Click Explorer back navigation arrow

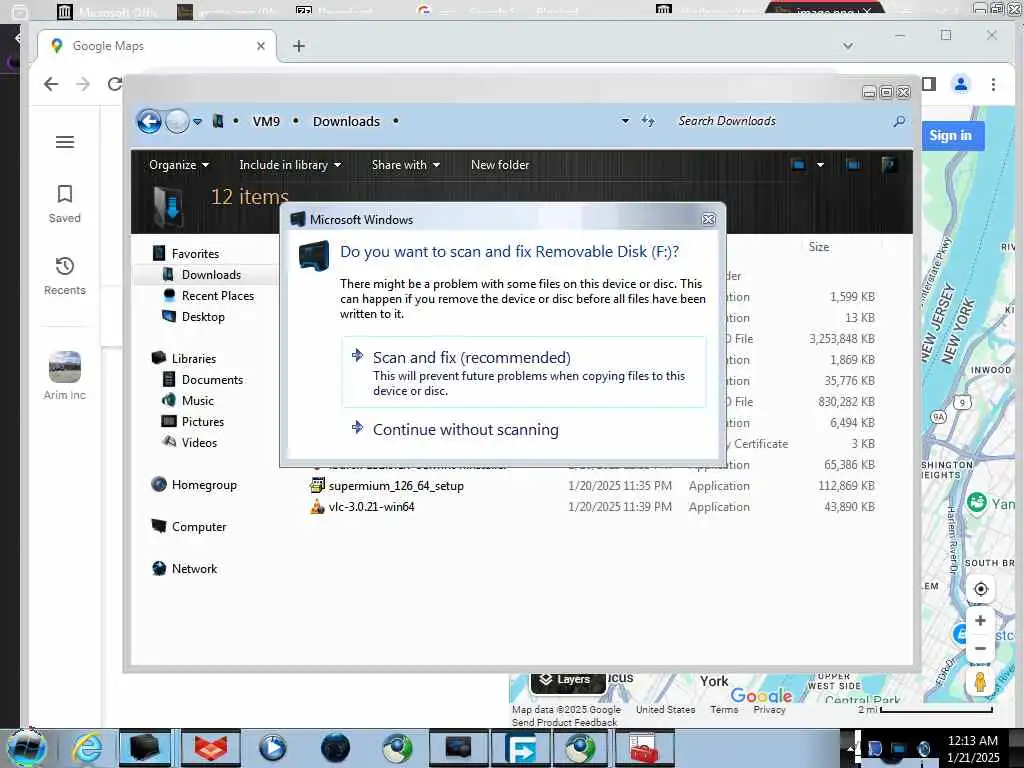pos(149,121)
